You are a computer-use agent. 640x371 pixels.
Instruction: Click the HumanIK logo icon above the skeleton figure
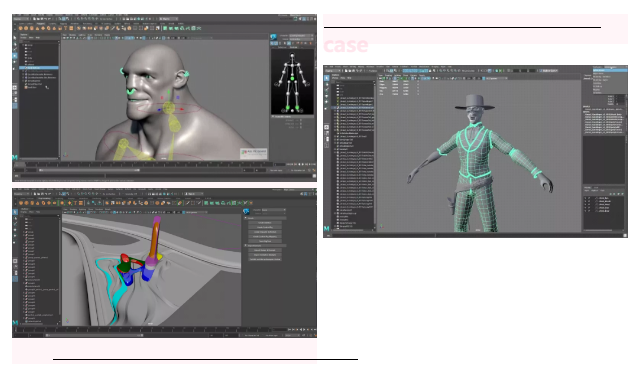coord(273,37)
